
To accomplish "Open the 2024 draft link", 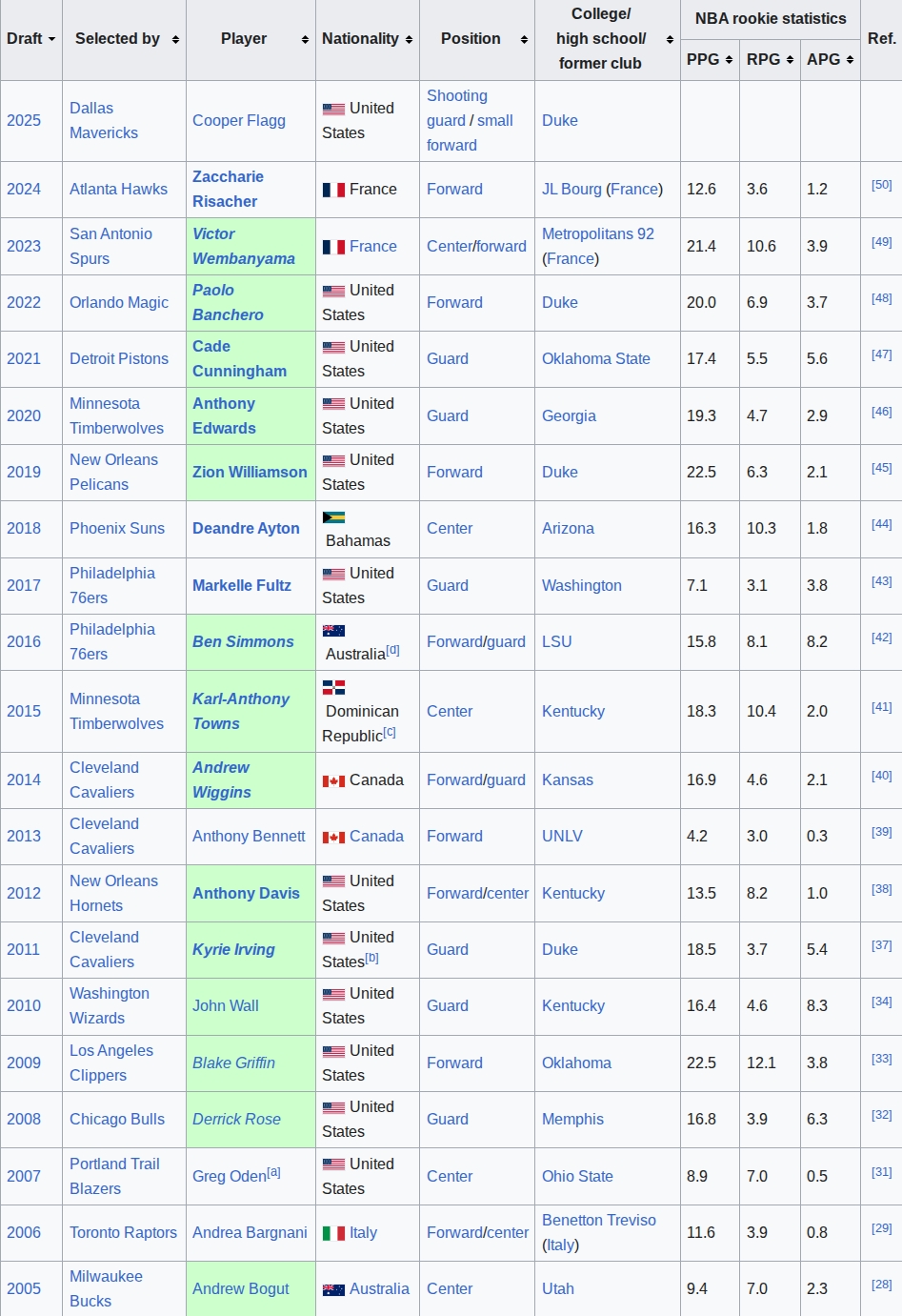I will tap(24, 190).
